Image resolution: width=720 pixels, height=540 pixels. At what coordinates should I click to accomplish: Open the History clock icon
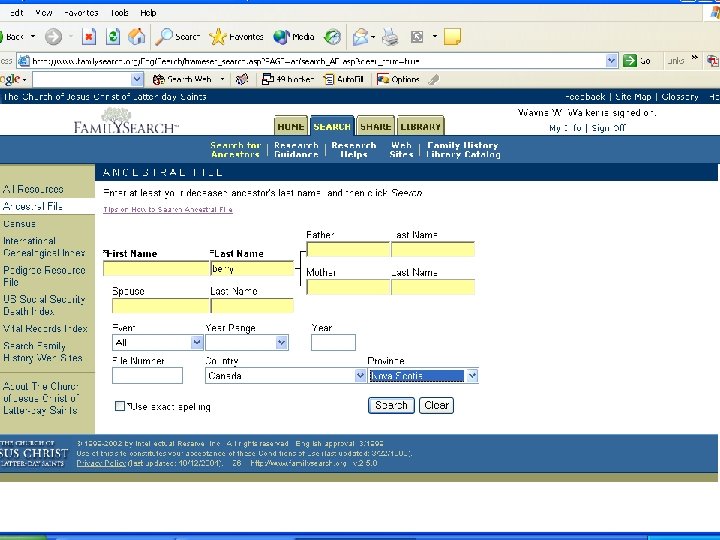coord(332,37)
